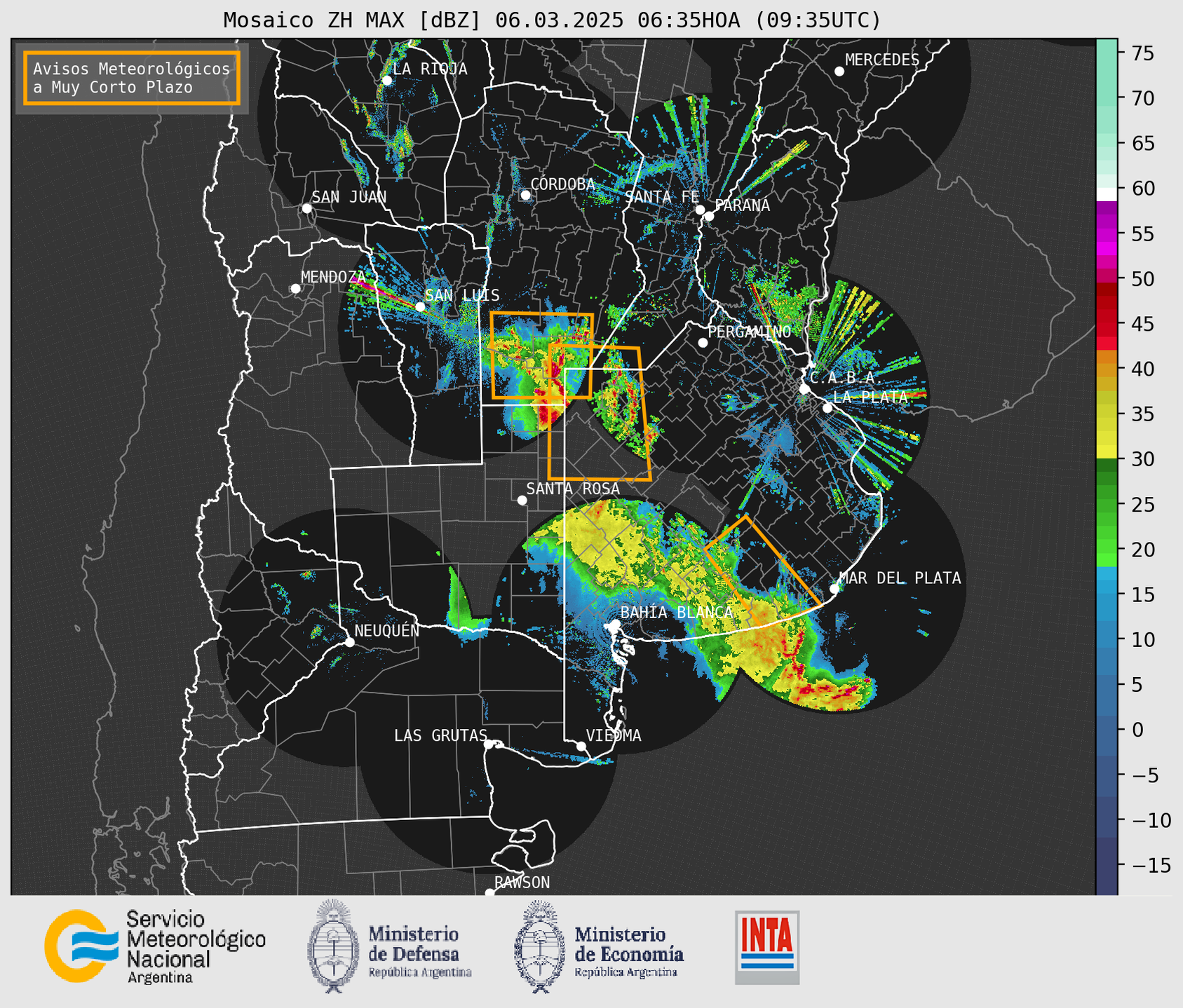Select the PERGAMINO city marker
This screenshot has width=1183, height=1008.
point(703,343)
